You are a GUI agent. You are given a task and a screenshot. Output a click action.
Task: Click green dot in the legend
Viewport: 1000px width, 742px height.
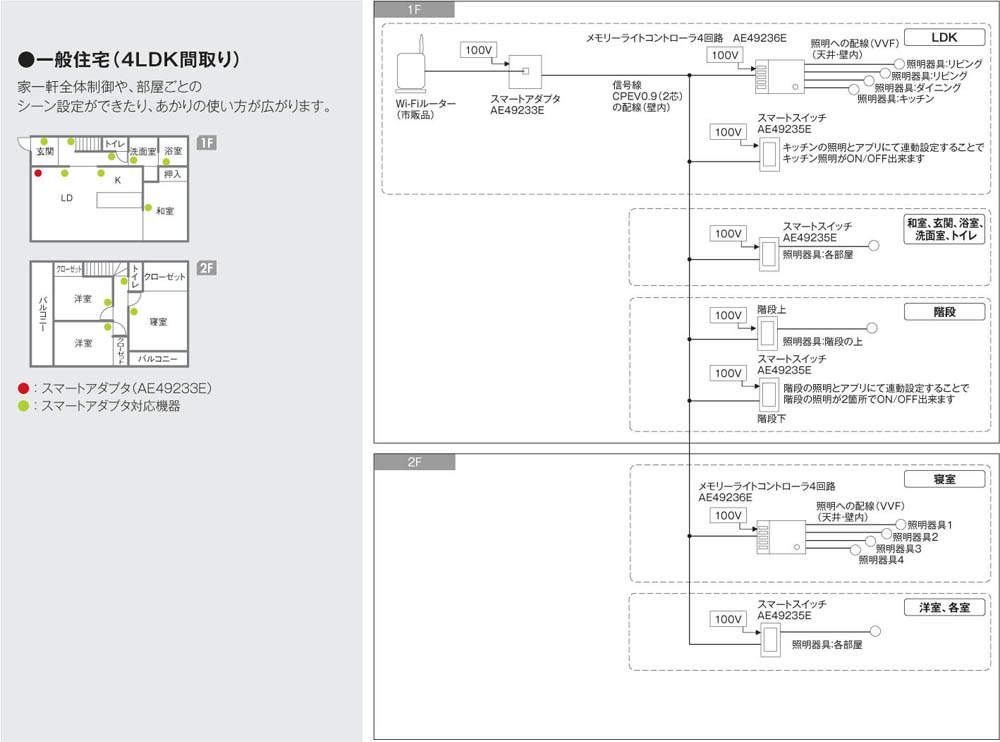(x=24, y=406)
